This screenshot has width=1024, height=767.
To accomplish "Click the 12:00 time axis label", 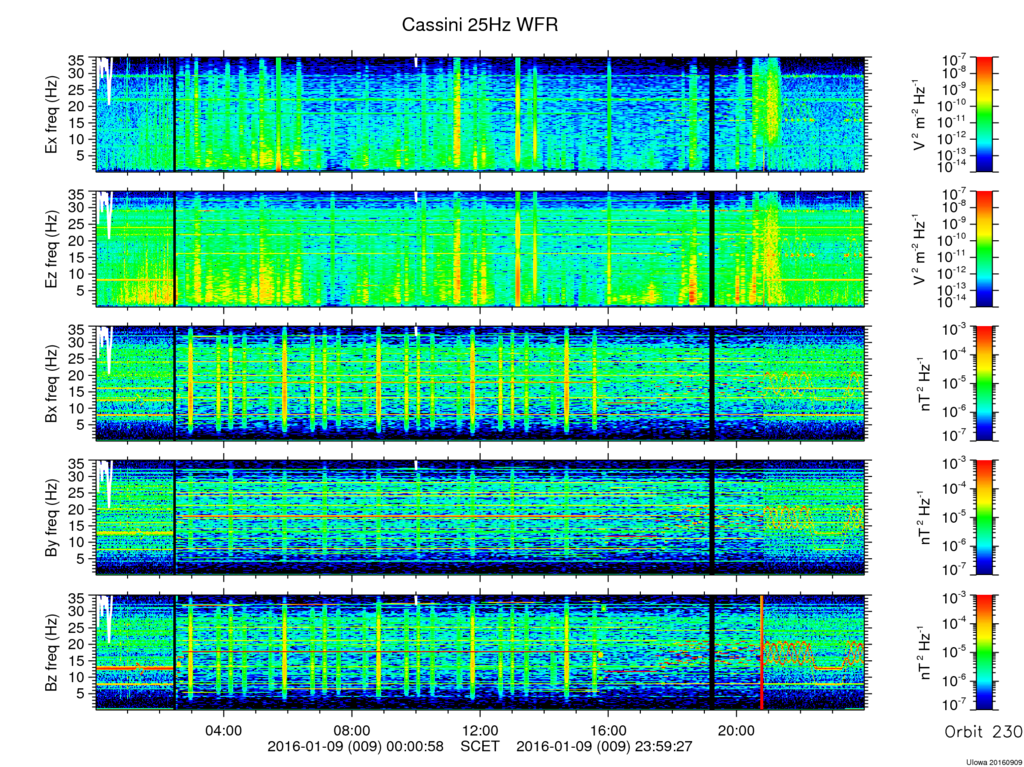I will coord(480,730).
